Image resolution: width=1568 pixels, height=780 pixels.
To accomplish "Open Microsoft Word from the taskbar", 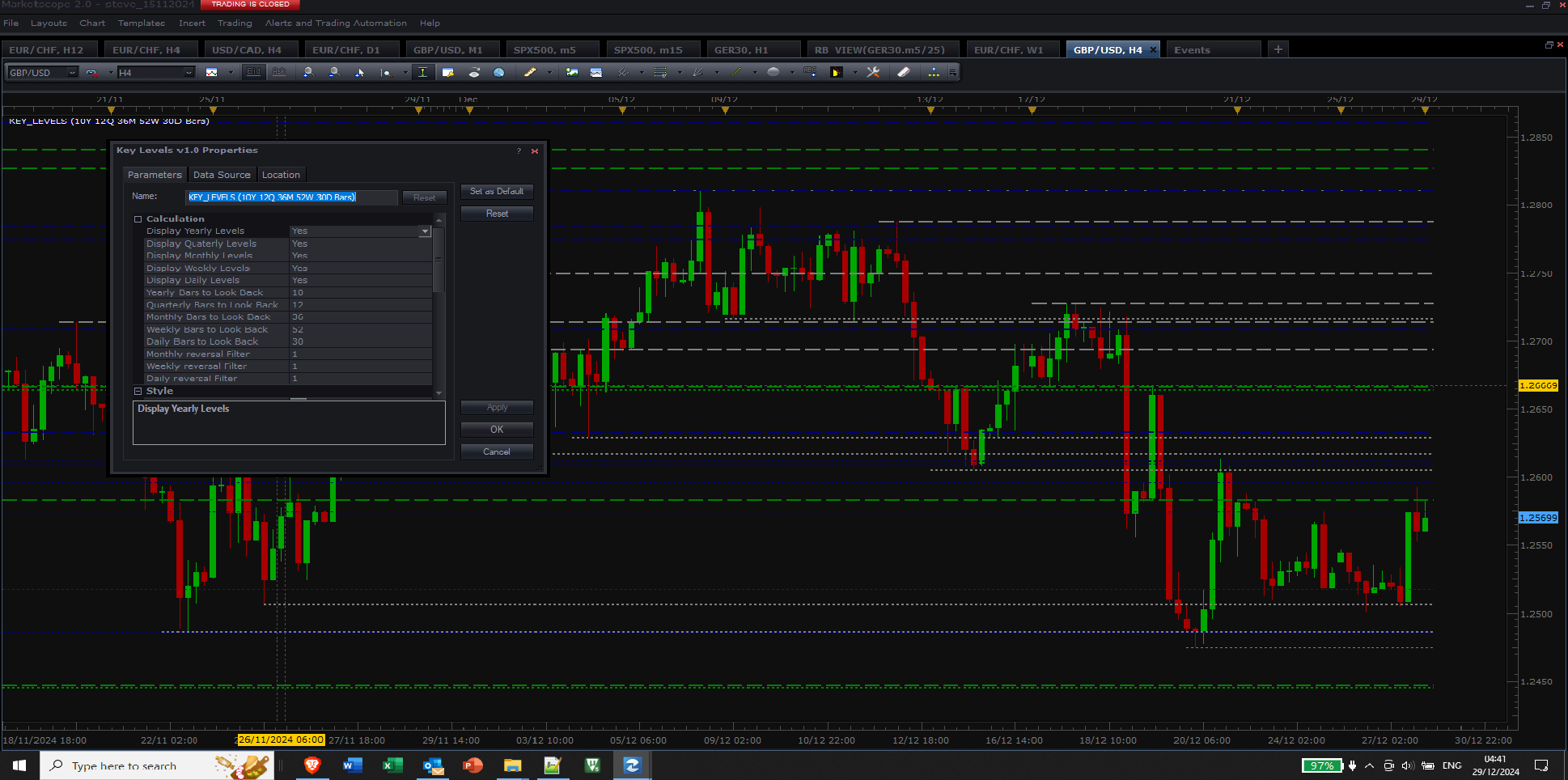I will click(352, 765).
